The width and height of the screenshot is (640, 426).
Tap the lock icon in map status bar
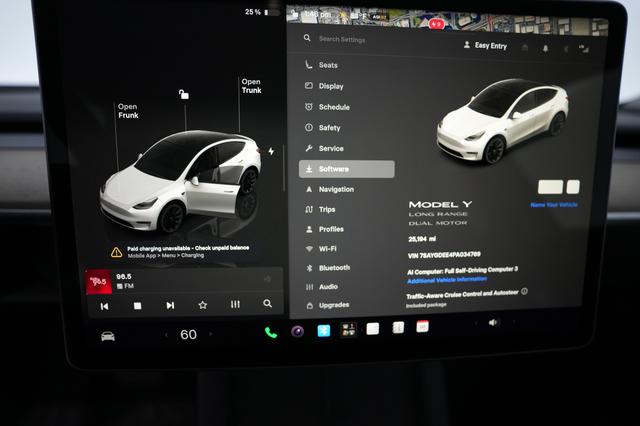pos(294,14)
